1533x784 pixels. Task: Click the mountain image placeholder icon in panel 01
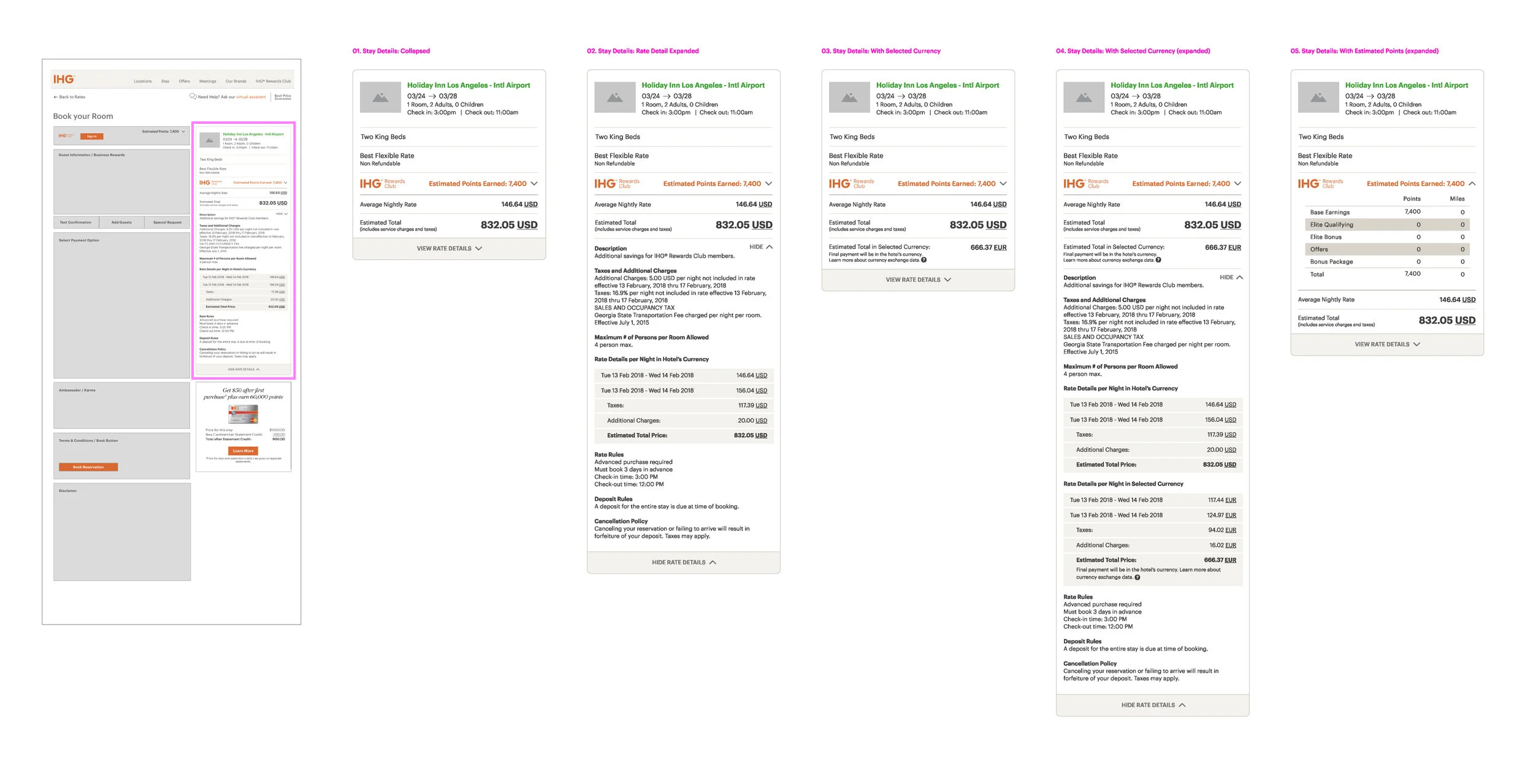[x=379, y=96]
